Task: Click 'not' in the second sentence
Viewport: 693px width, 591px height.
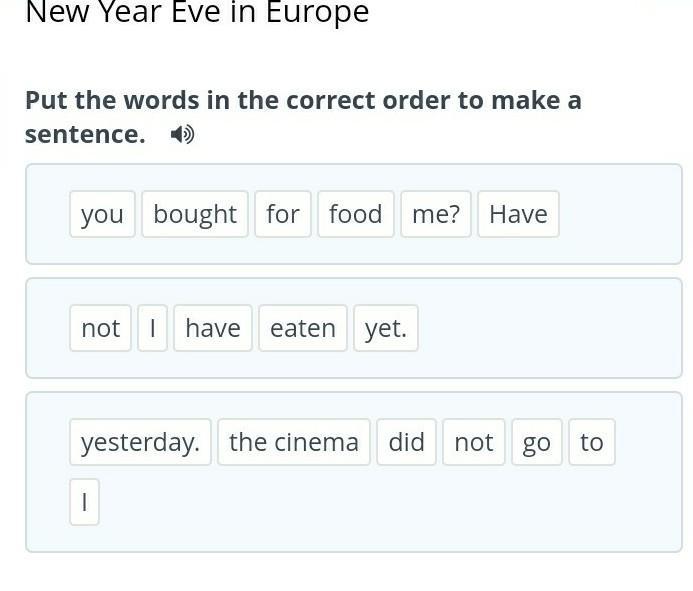Action: [x=100, y=328]
